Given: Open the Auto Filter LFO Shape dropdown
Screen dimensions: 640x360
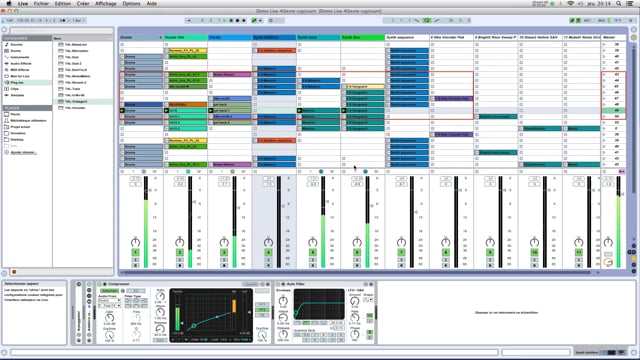Looking at the screenshot, I should 368,300.
